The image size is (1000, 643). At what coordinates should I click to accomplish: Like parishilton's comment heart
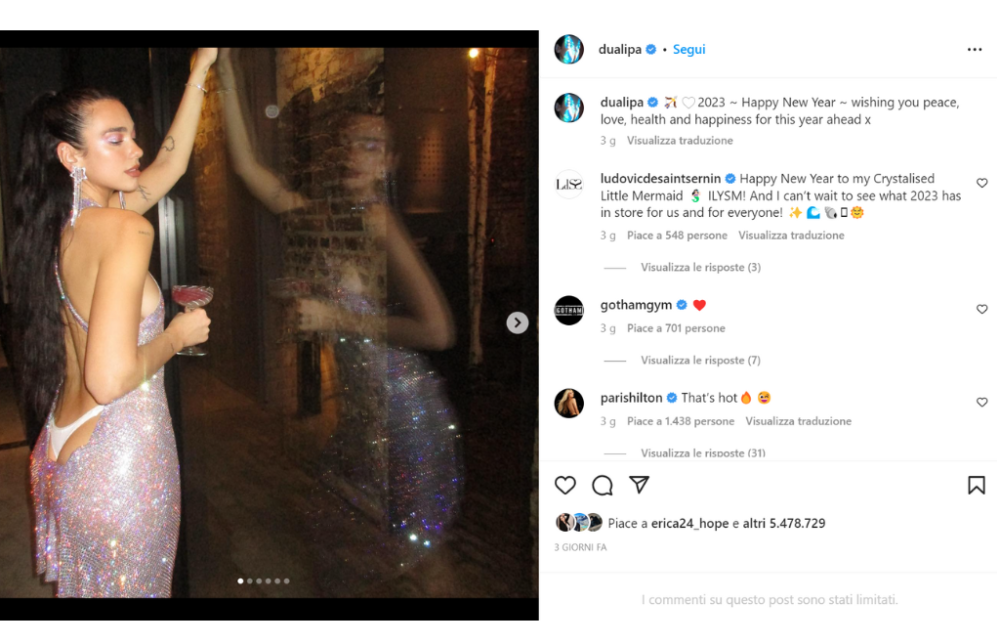tap(982, 403)
